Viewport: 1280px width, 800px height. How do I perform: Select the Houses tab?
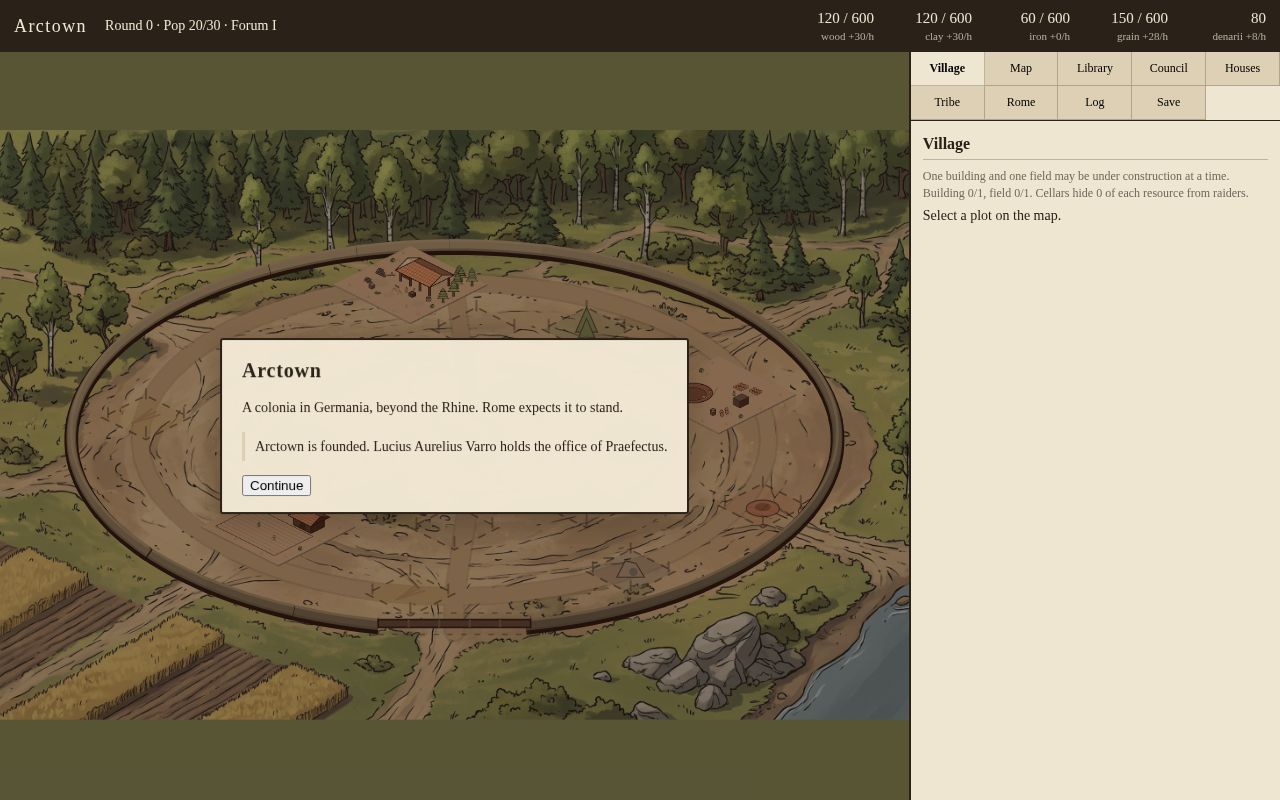[x=1242, y=68]
